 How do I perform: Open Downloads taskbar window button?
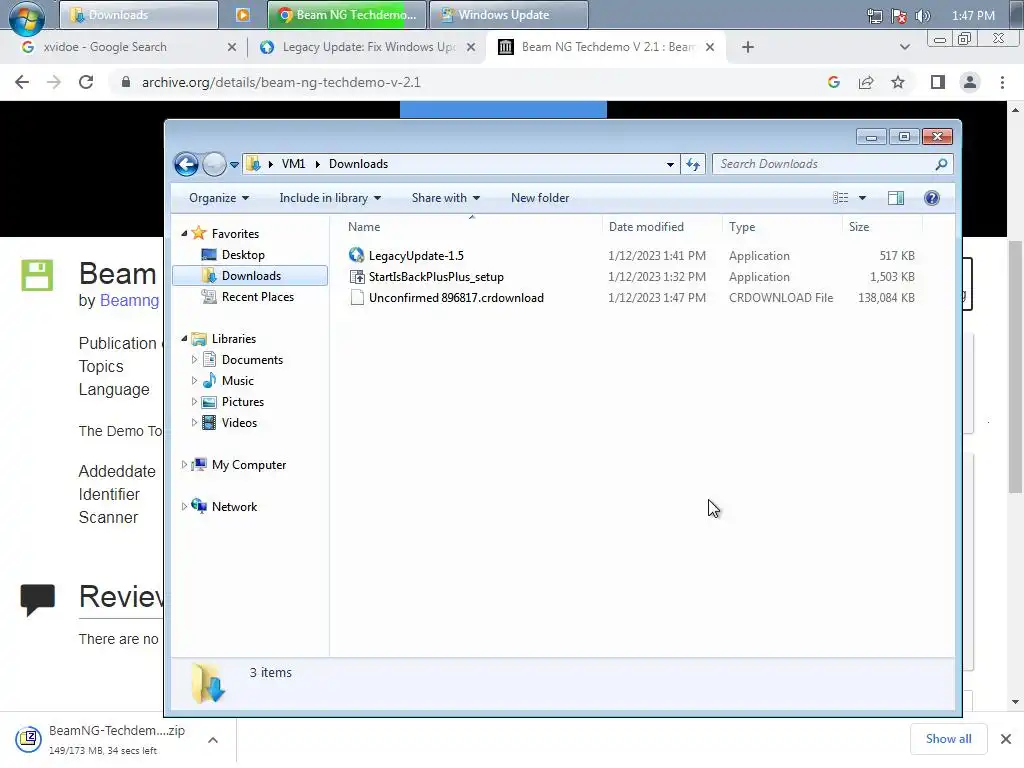pos(138,14)
